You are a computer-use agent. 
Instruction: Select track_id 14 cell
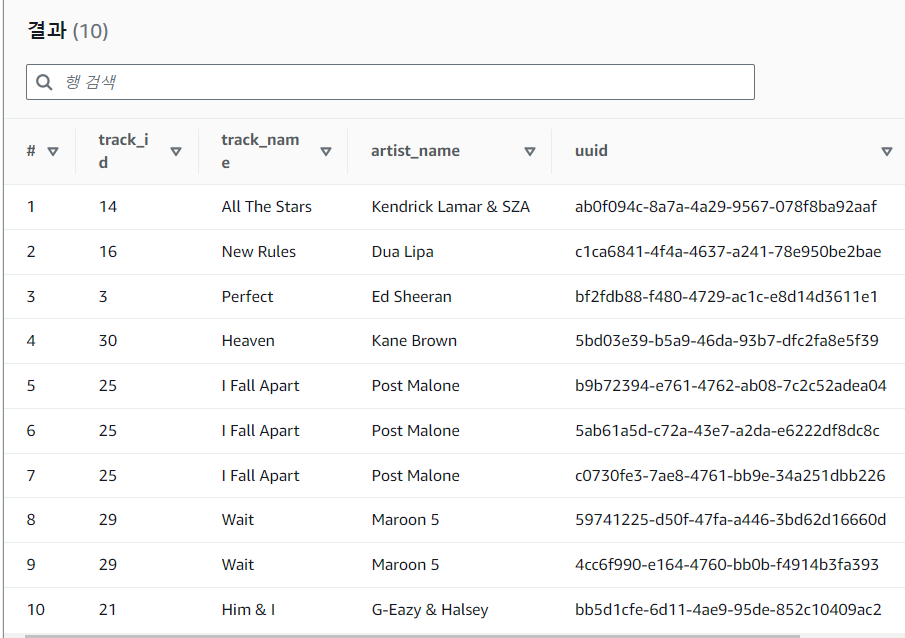coord(108,207)
